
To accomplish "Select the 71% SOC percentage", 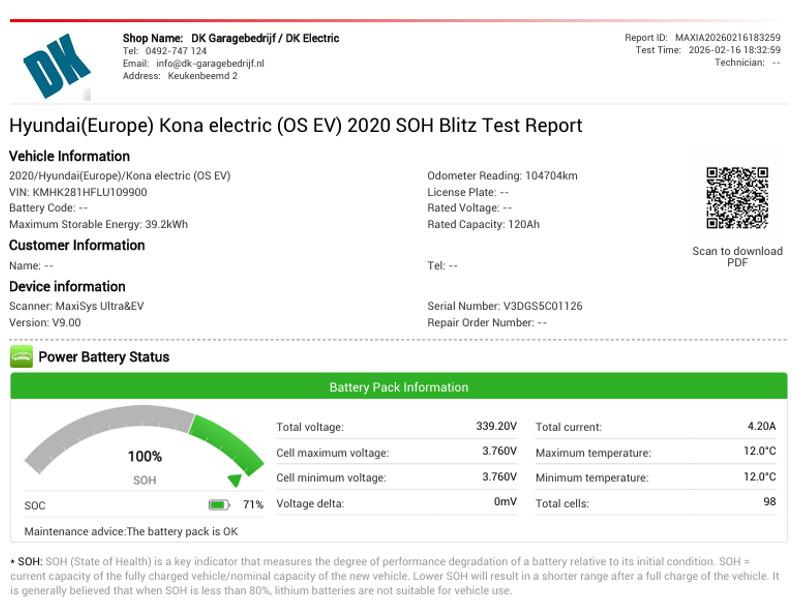I will (253, 505).
